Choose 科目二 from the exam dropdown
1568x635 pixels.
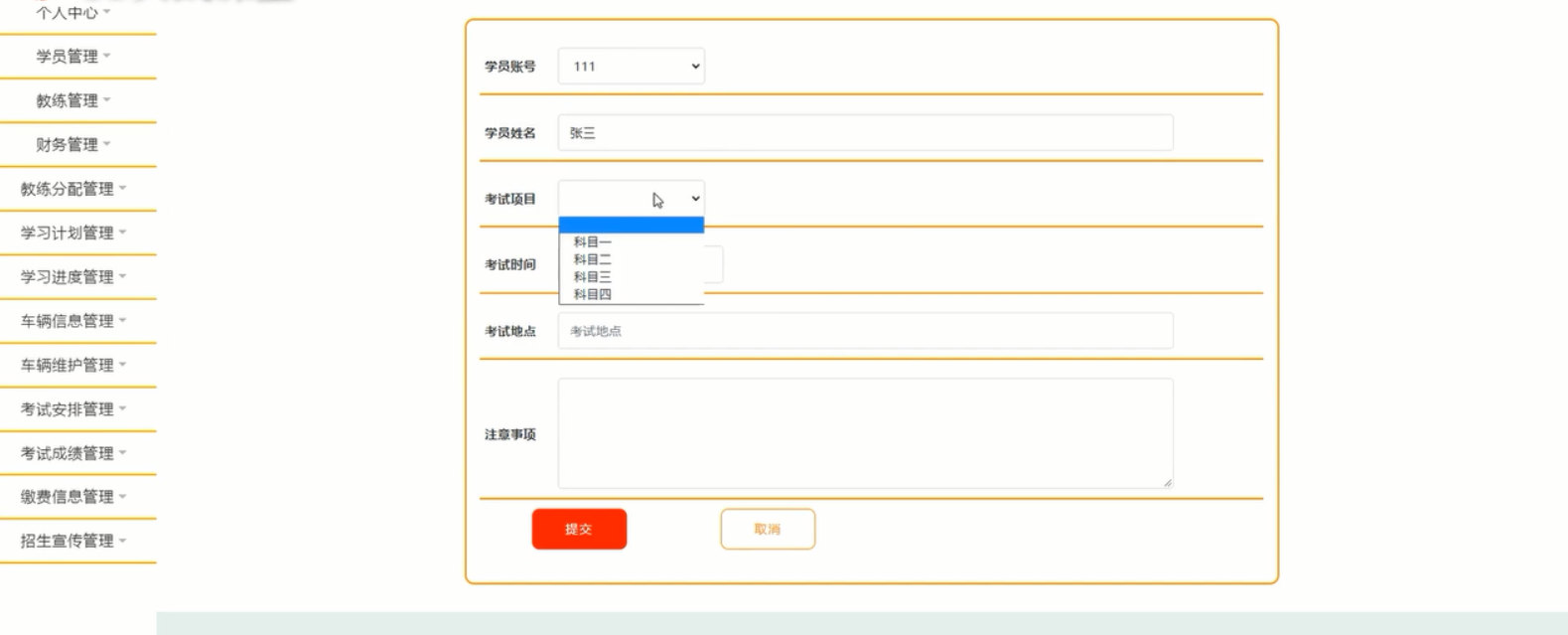[632, 259]
